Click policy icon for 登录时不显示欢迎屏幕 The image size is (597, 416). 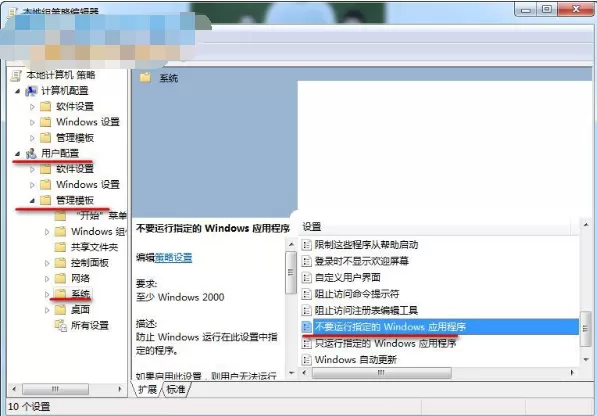pyautogui.click(x=306, y=261)
